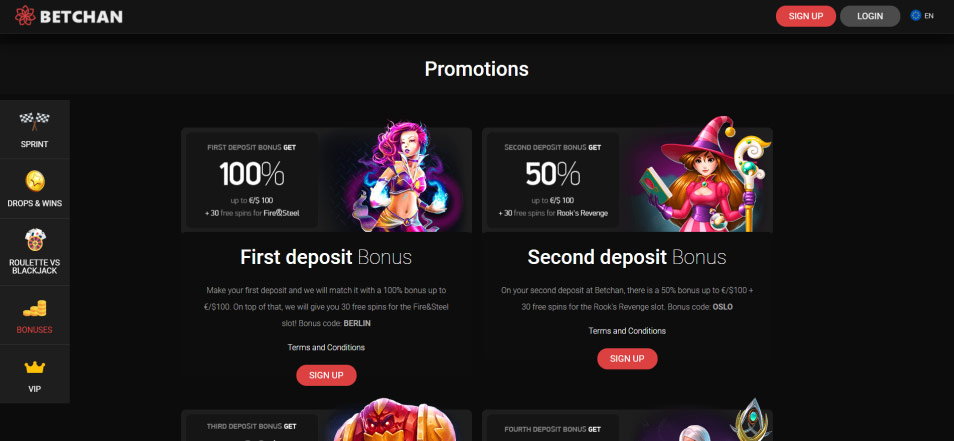Image resolution: width=954 pixels, height=441 pixels.
Task: Select the BONUSES sidebar label
Action: (35, 330)
